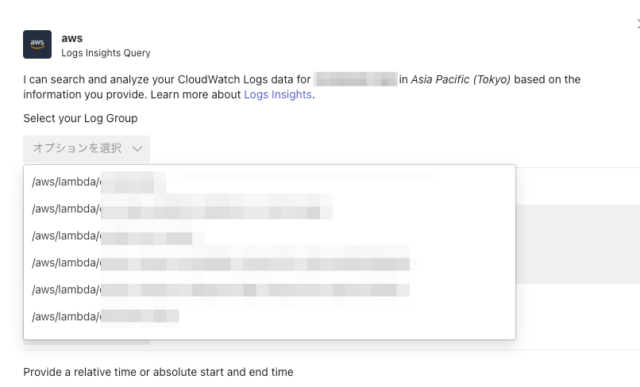This screenshot has height=387, width=640.
Task: Click the bold aws app name
Action: click(72, 38)
